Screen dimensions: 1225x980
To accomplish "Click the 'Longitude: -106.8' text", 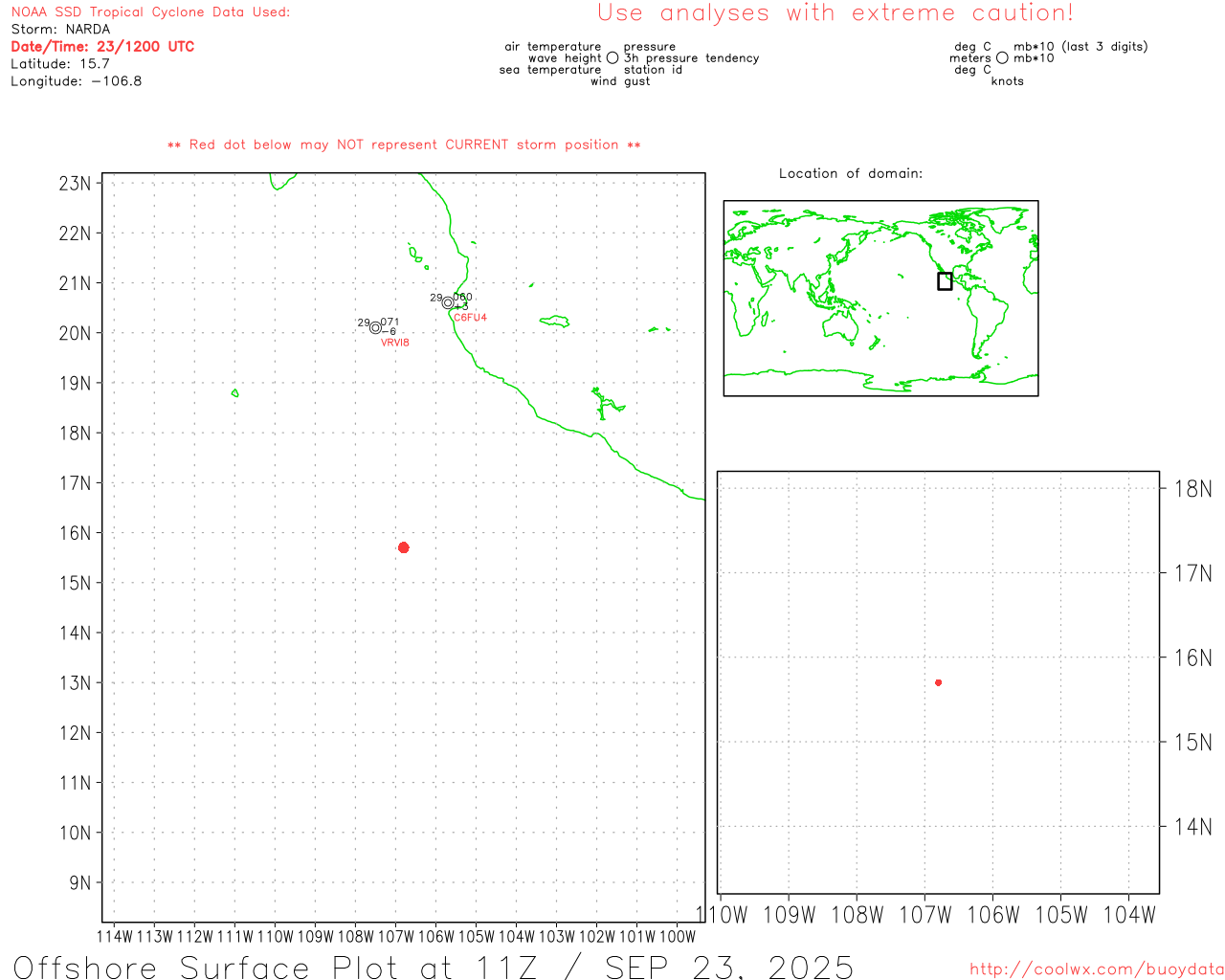I will [x=77, y=81].
